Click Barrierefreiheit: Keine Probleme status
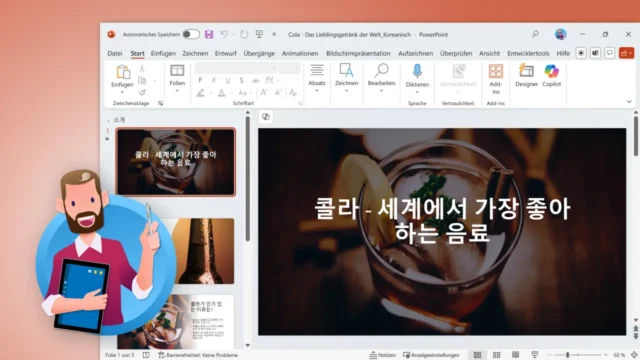 [198, 355]
